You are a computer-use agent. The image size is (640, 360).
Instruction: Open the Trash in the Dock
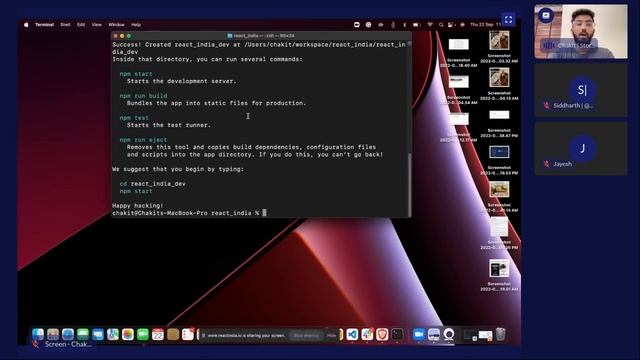(500, 334)
